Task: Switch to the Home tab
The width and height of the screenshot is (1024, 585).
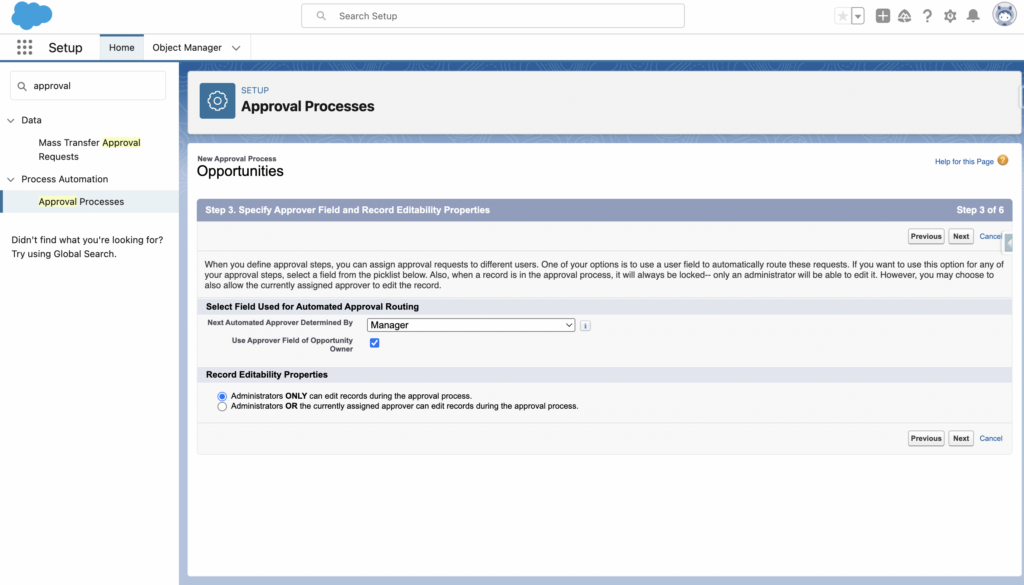Action: point(121,48)
